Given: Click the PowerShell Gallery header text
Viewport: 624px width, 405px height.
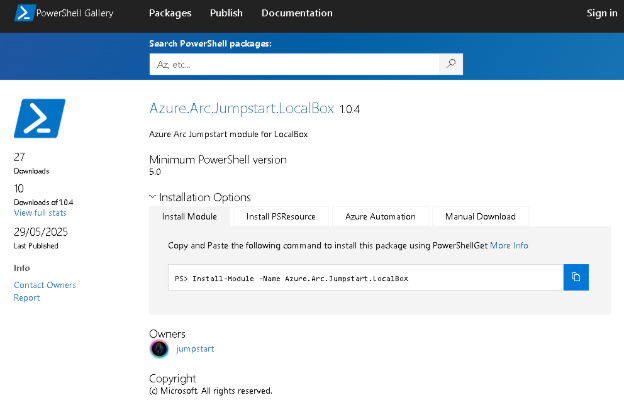Looking at the screenshot, I should coord(74,13).
